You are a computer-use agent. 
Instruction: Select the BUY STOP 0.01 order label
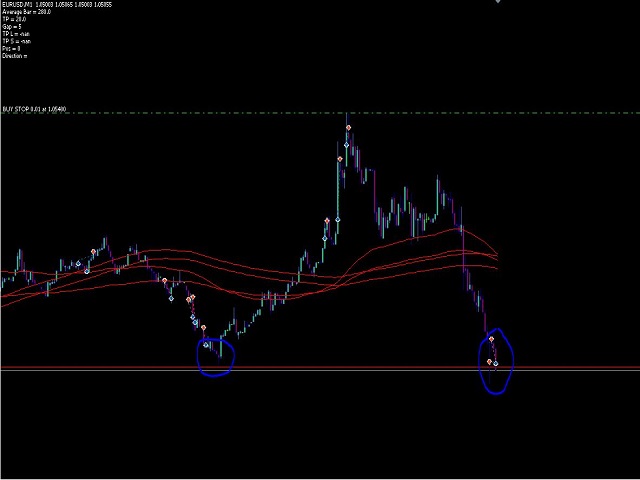pyautogui.click(x=34, y=109)
